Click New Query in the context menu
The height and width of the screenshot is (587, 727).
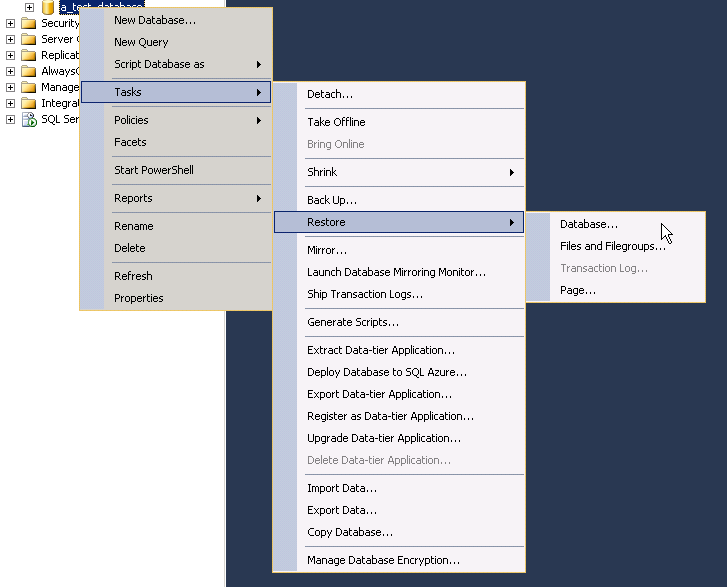[141, 42]
